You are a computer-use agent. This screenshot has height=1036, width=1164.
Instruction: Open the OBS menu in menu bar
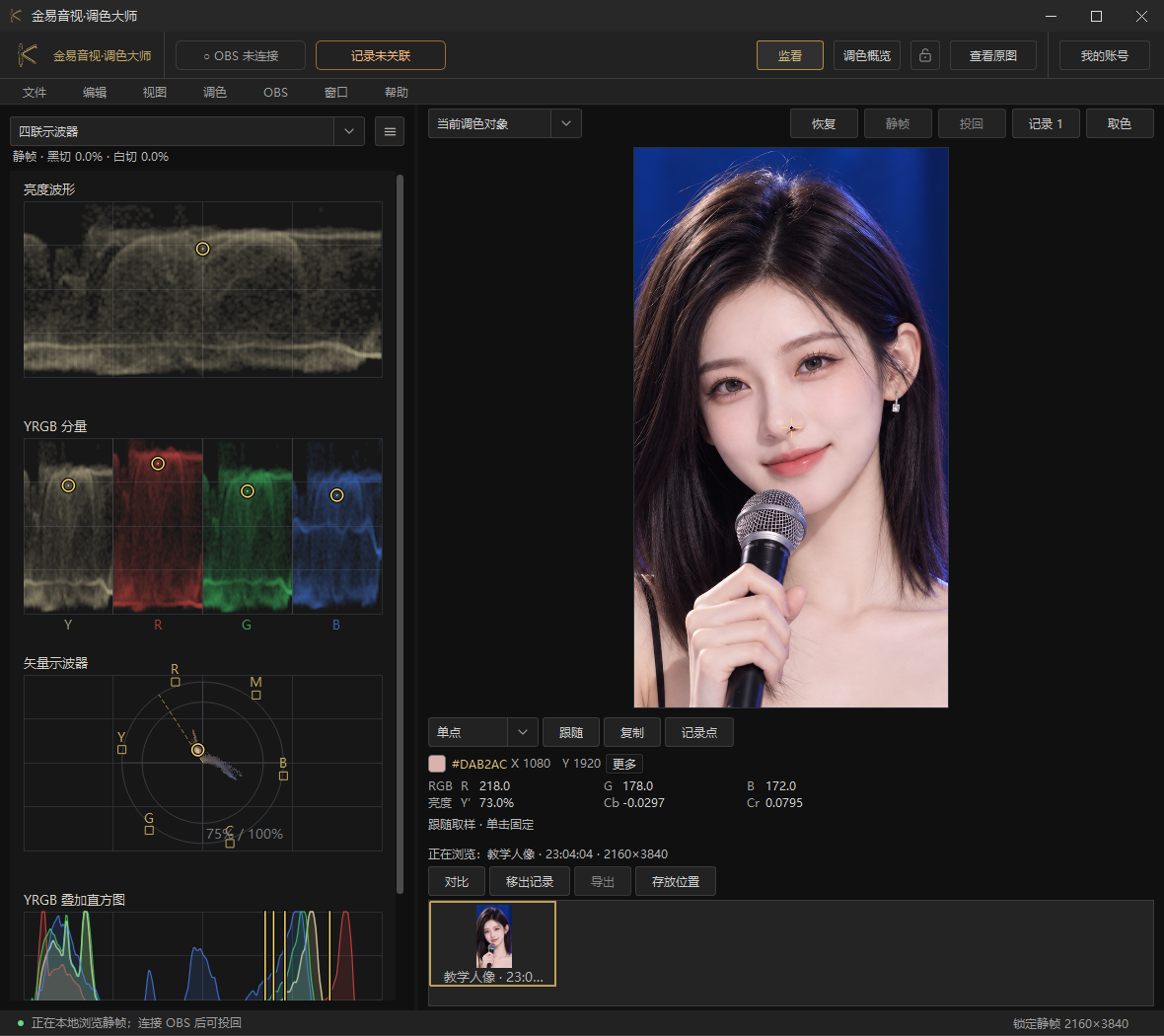275,92
